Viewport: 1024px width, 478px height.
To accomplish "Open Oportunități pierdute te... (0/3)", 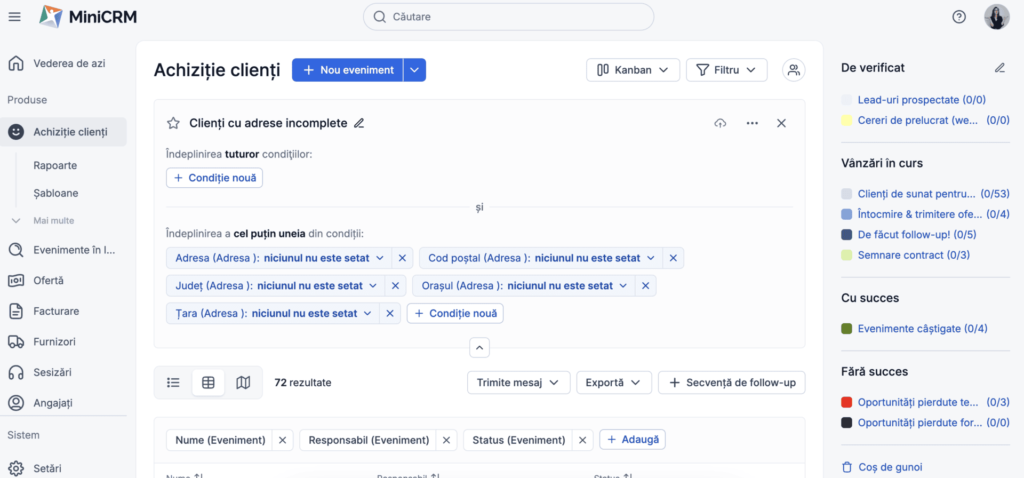I will coord(934,402).
